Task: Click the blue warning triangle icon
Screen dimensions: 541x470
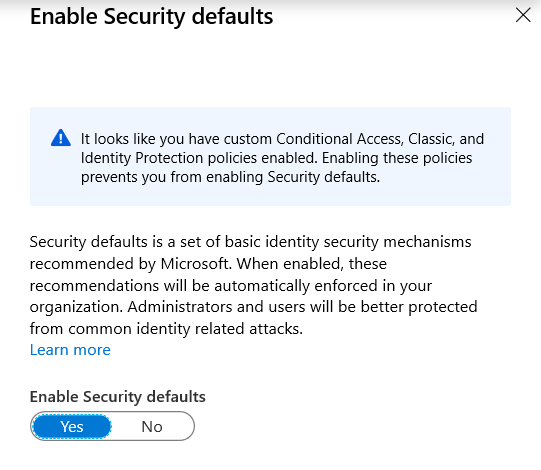Action: (61, 138)
